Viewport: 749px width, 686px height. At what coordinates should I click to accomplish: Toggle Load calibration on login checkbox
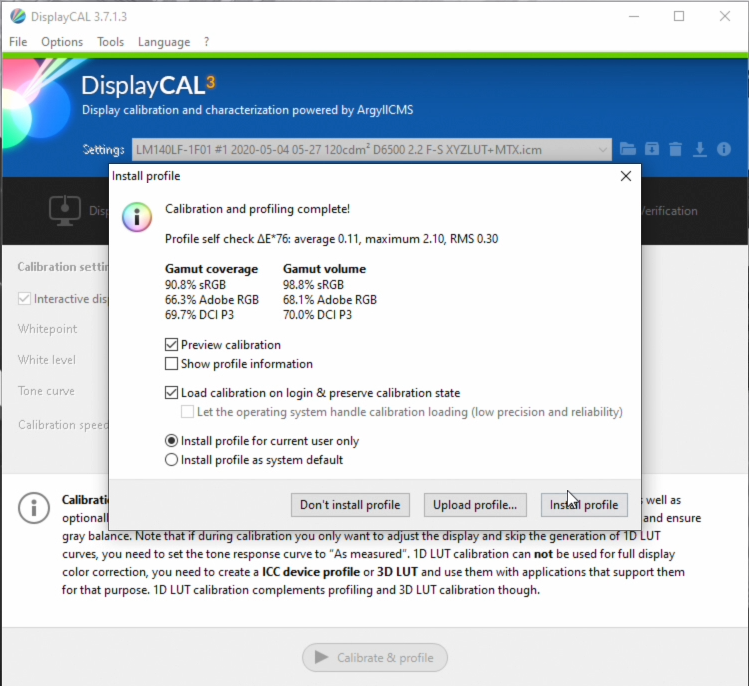click(x=171, y=393)
